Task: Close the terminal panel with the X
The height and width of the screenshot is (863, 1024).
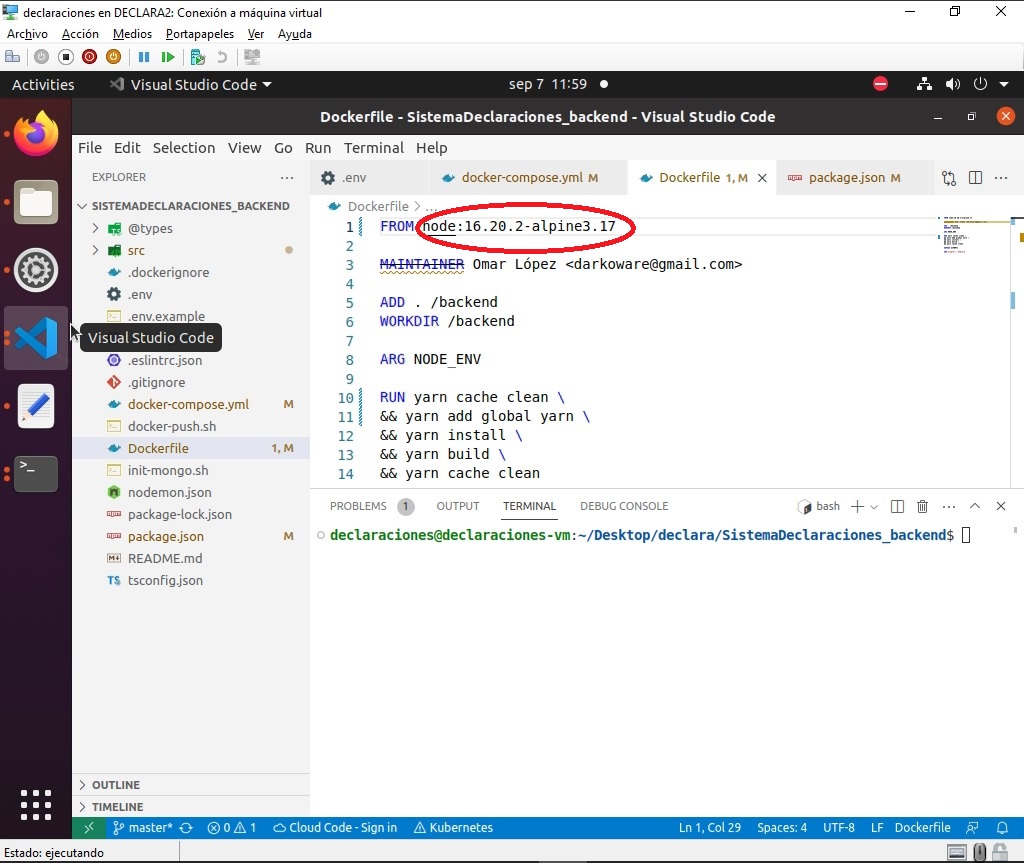Action: pyautogui.click(x=1001, y=507)
